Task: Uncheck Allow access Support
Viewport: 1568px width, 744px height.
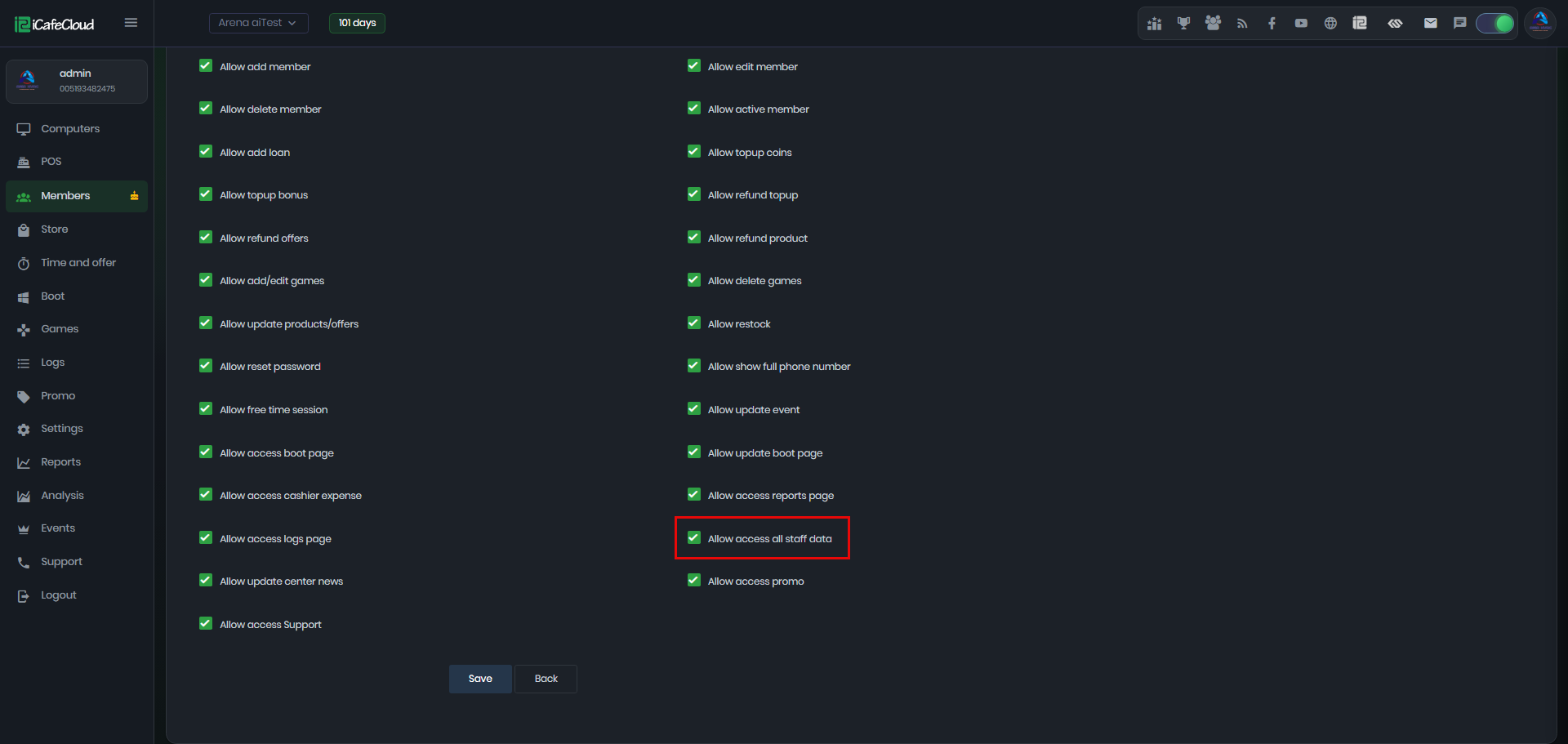Action: (x=206, y=624)
